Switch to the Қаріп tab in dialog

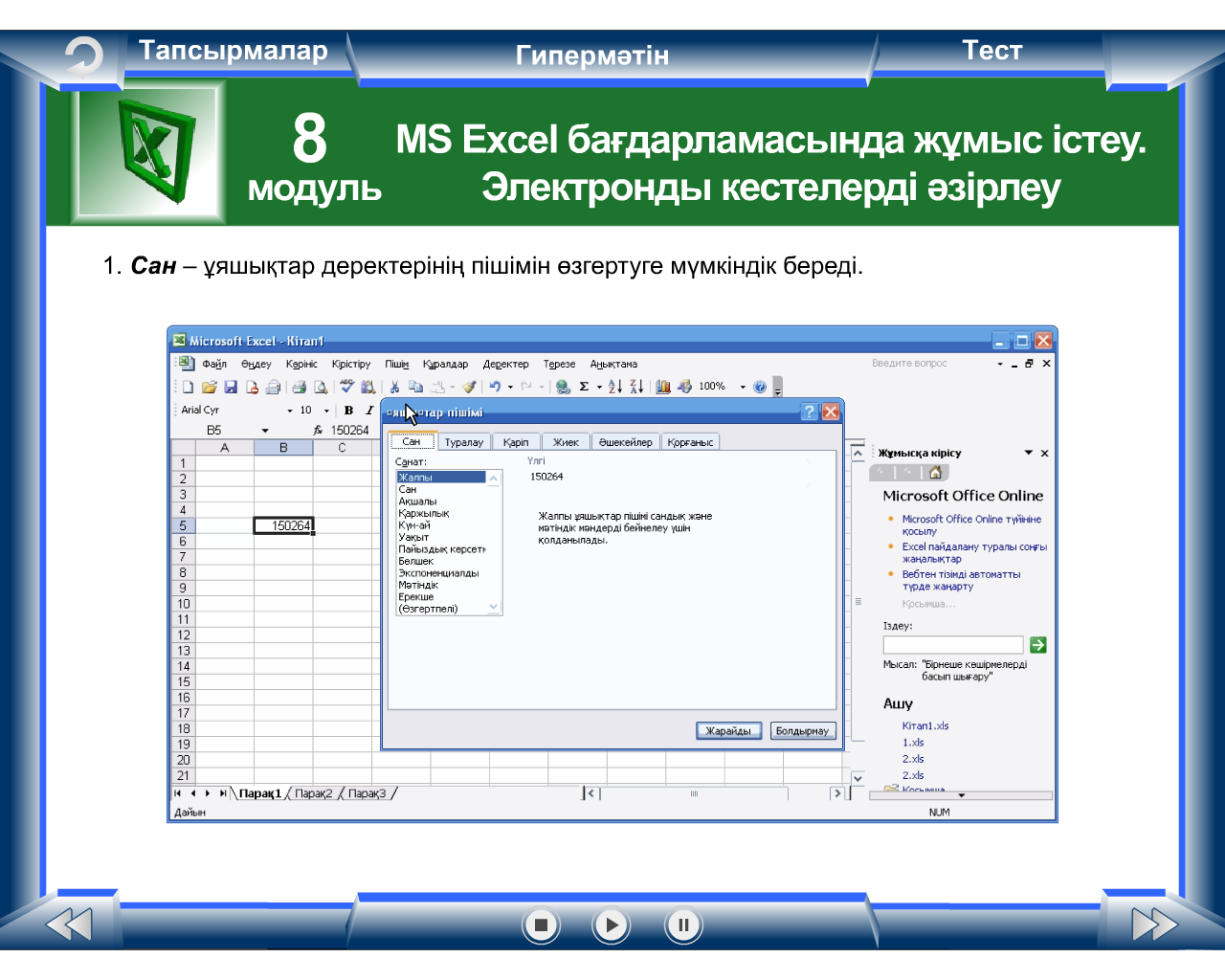pos(516,442)
